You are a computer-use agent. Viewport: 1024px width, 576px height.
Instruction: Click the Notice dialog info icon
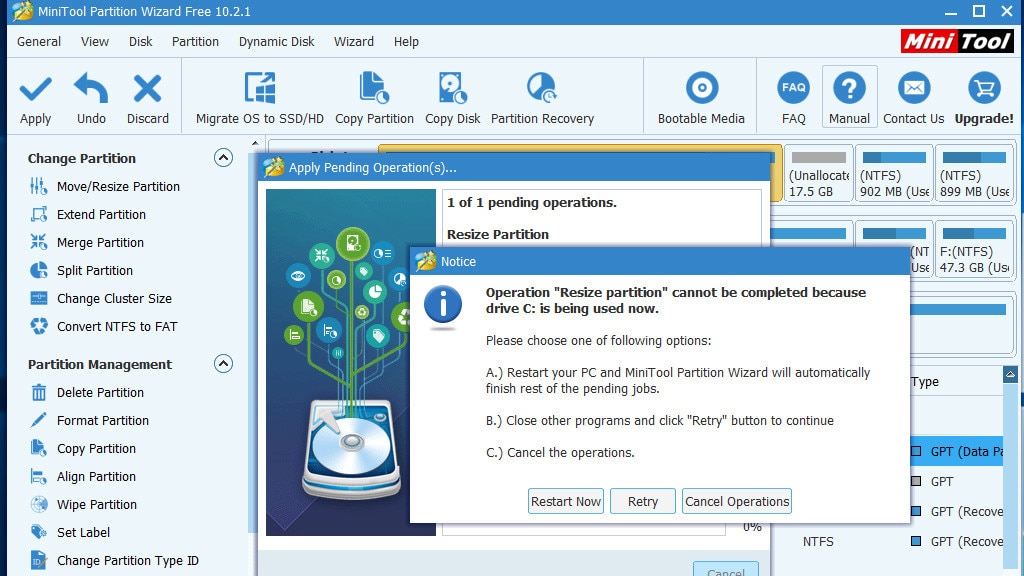point(443,305)
